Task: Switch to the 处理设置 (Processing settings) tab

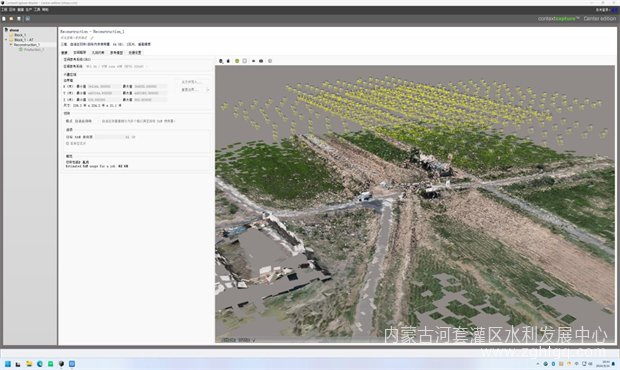Action: pyautogui.click(x=135, y=53)
